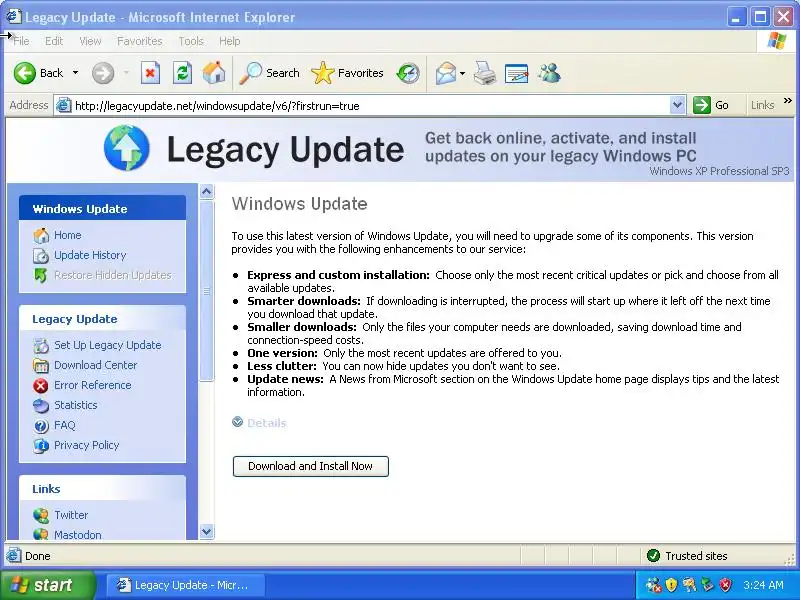Click the Trusted sites checkmark icon
Screen dimensions: 800x600
(653, 556)
